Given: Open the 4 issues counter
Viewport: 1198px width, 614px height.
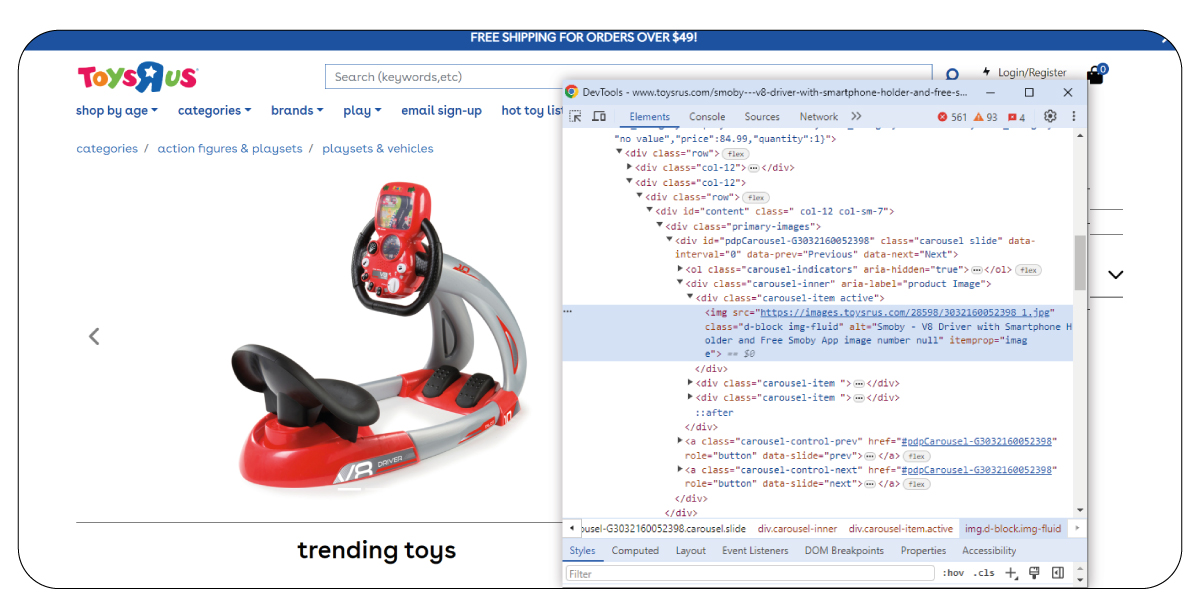Looking at the screenshot, I should tap(1016, 117).
